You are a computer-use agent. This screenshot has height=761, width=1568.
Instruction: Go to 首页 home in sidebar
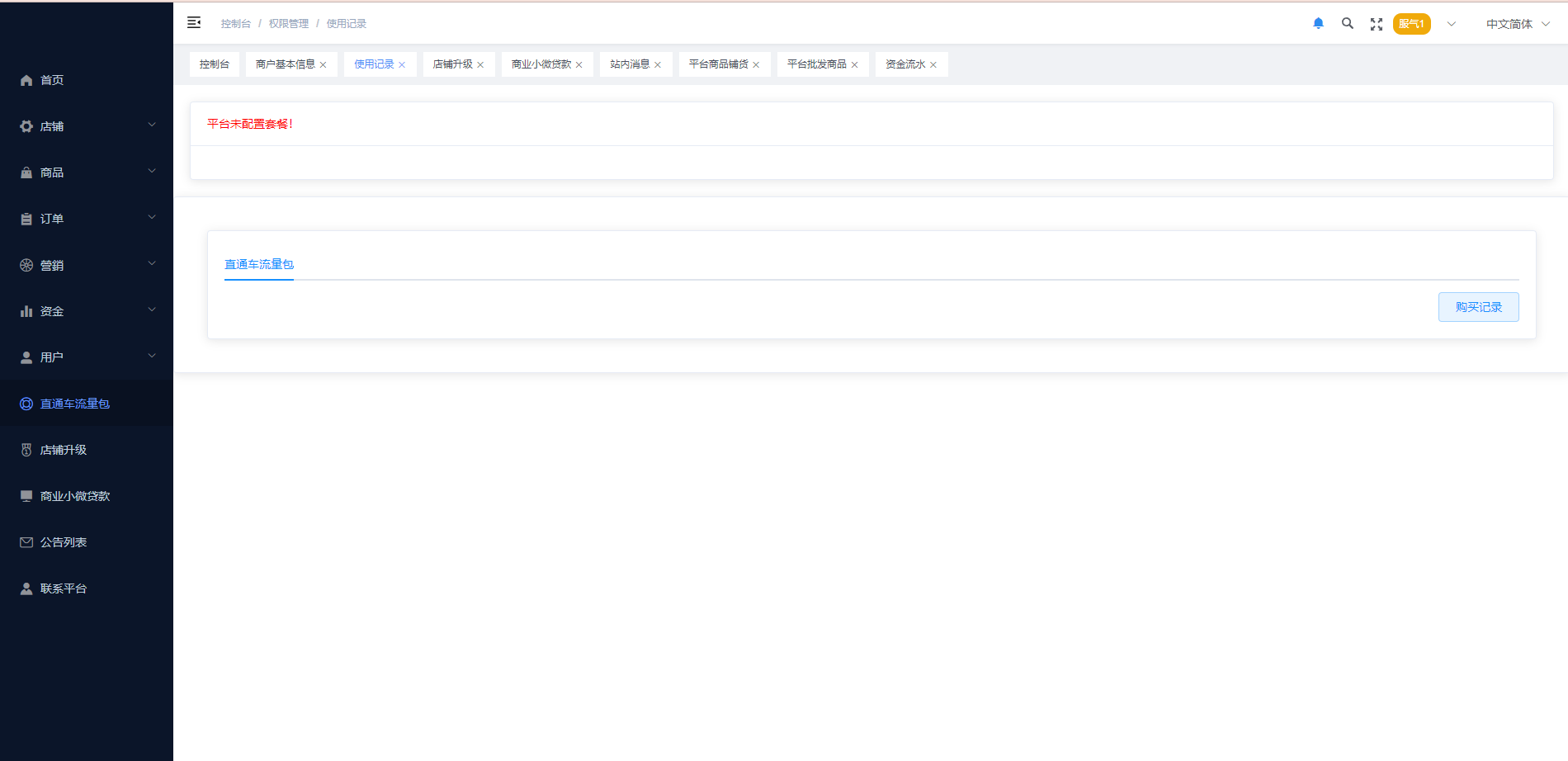coord(52,80)
